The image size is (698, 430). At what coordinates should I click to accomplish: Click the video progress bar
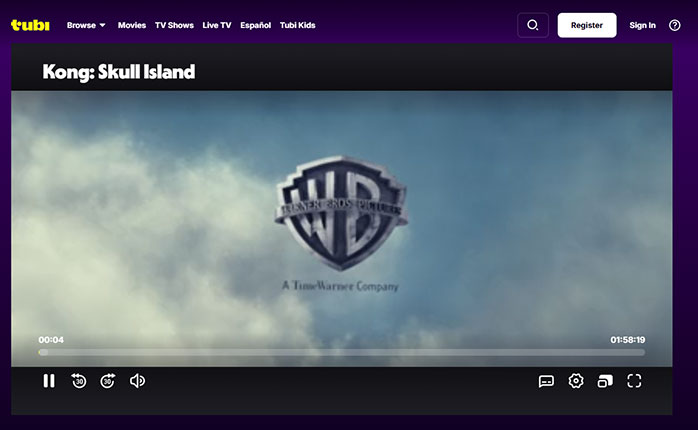click(x=342, y=352)
